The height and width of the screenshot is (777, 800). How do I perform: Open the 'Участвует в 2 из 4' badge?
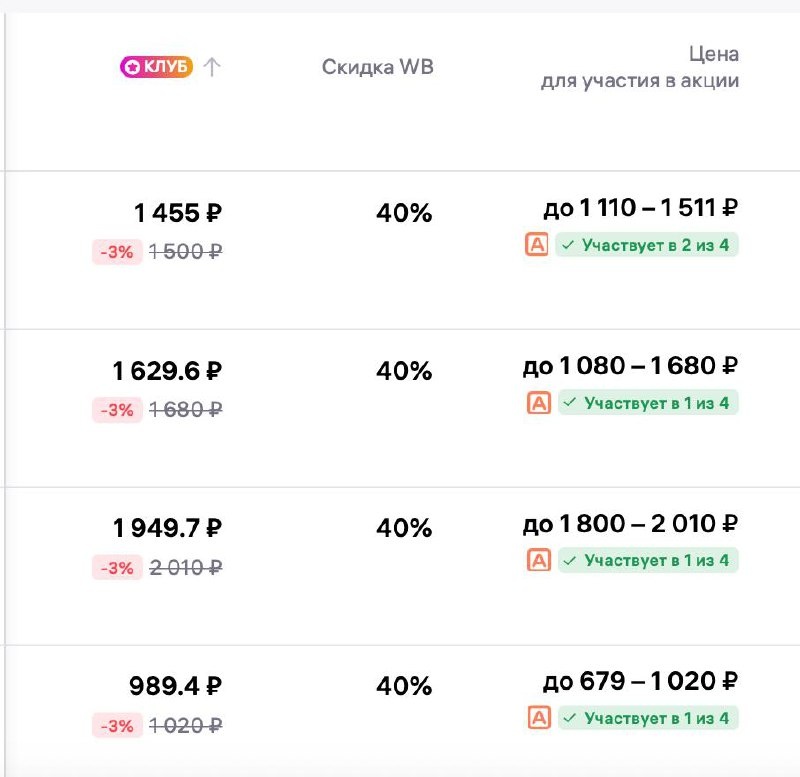pyautogui.click(x=647, y=244)
